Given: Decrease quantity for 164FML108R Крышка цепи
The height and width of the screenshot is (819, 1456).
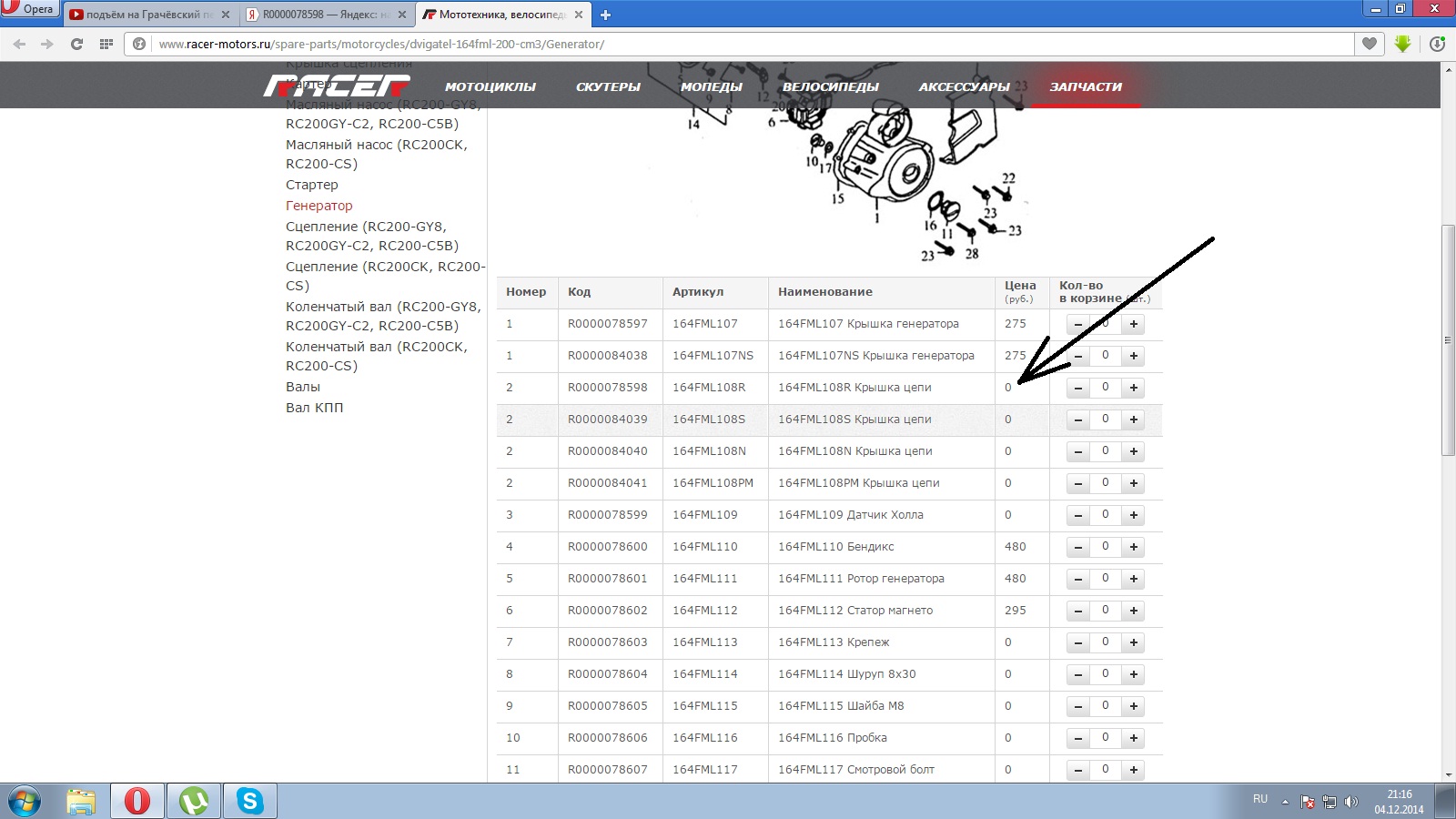Looking at the screenshot, I should (x=1078, y=388).
